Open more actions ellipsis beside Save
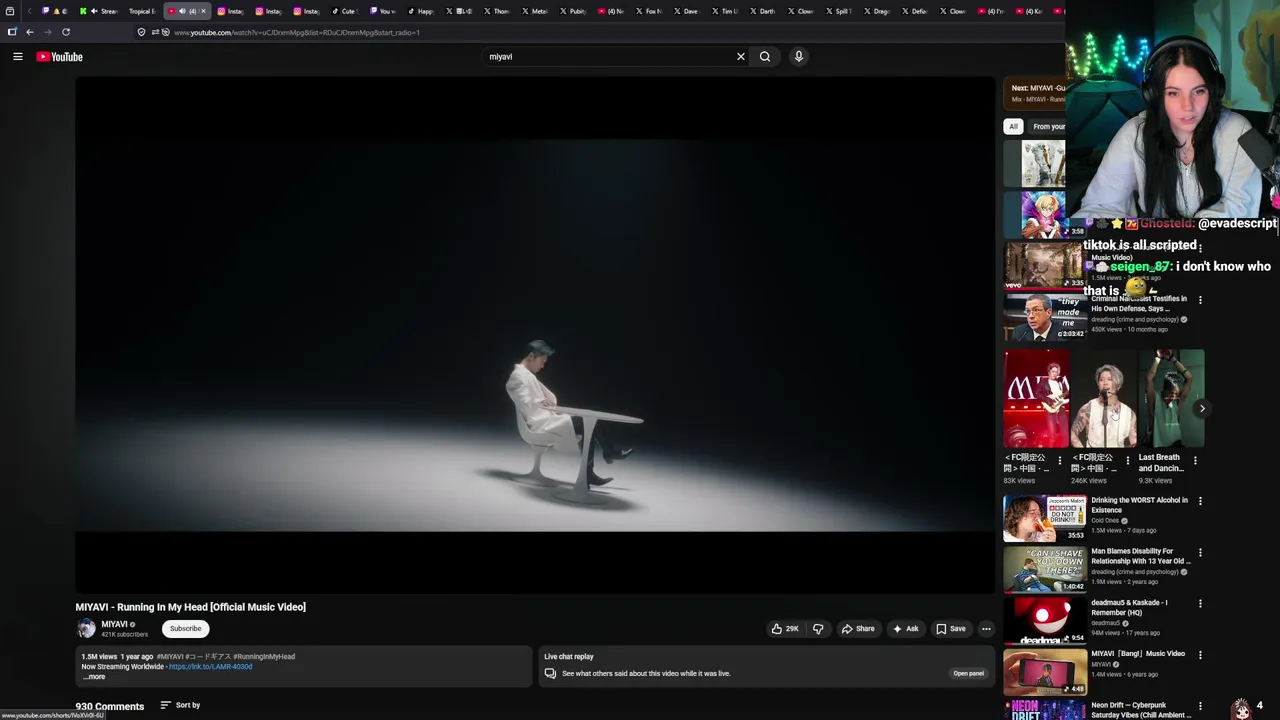This screenshot has height=720, width=1280. [x=986, y=629]
